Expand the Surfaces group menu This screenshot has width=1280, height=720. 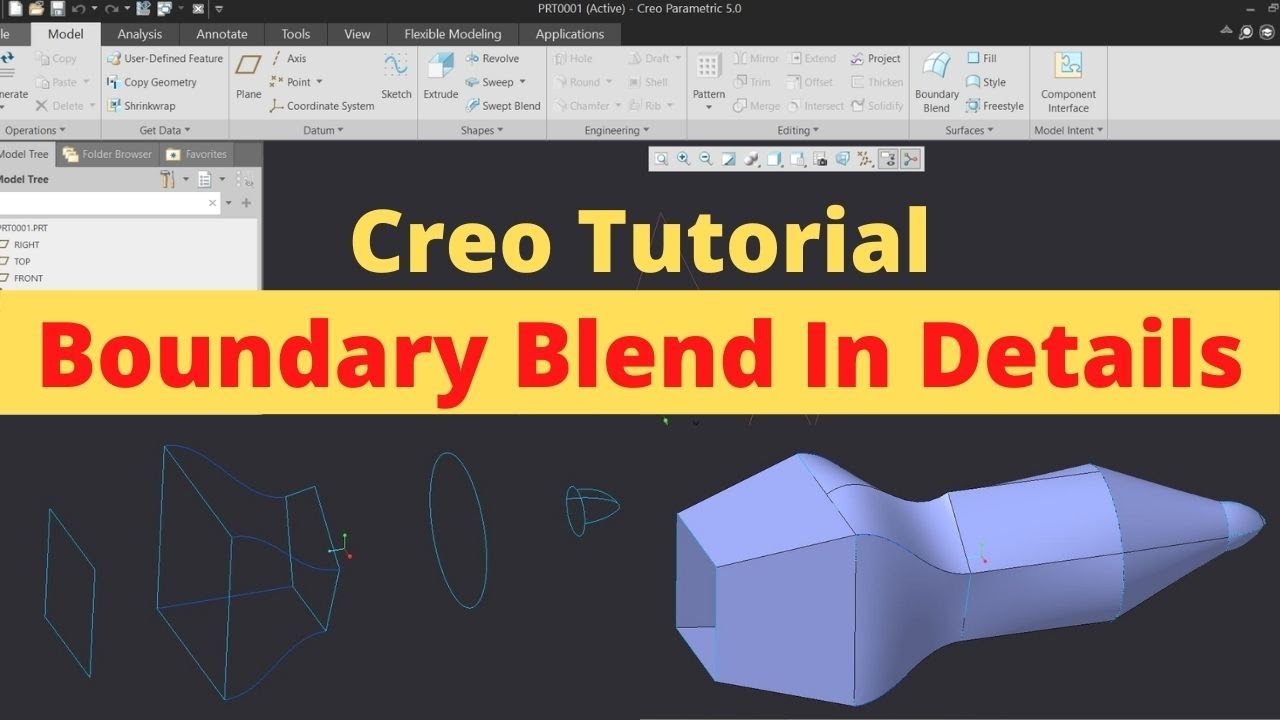(970, 130)
